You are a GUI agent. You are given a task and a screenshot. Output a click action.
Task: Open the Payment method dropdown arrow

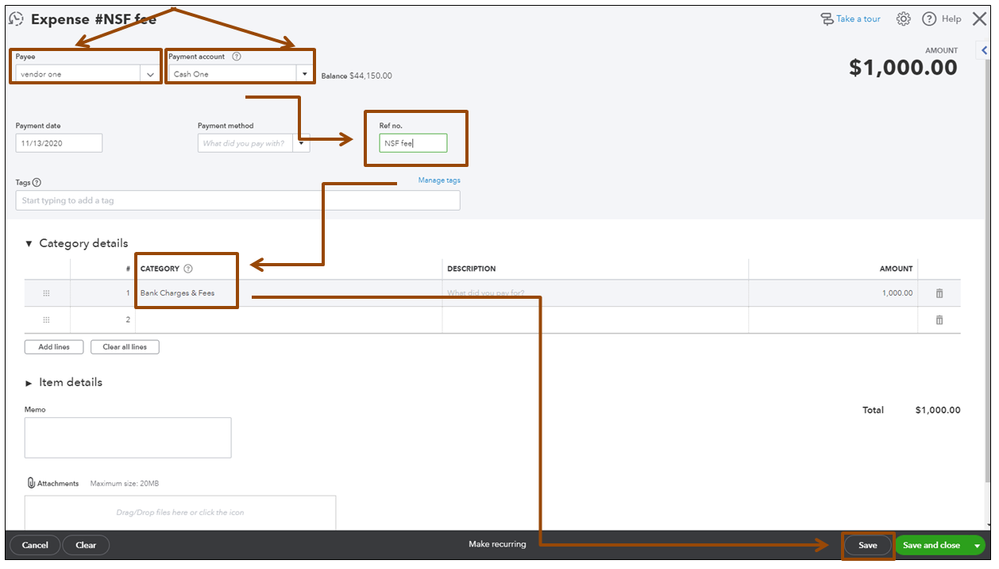click(x=301, y=143)
